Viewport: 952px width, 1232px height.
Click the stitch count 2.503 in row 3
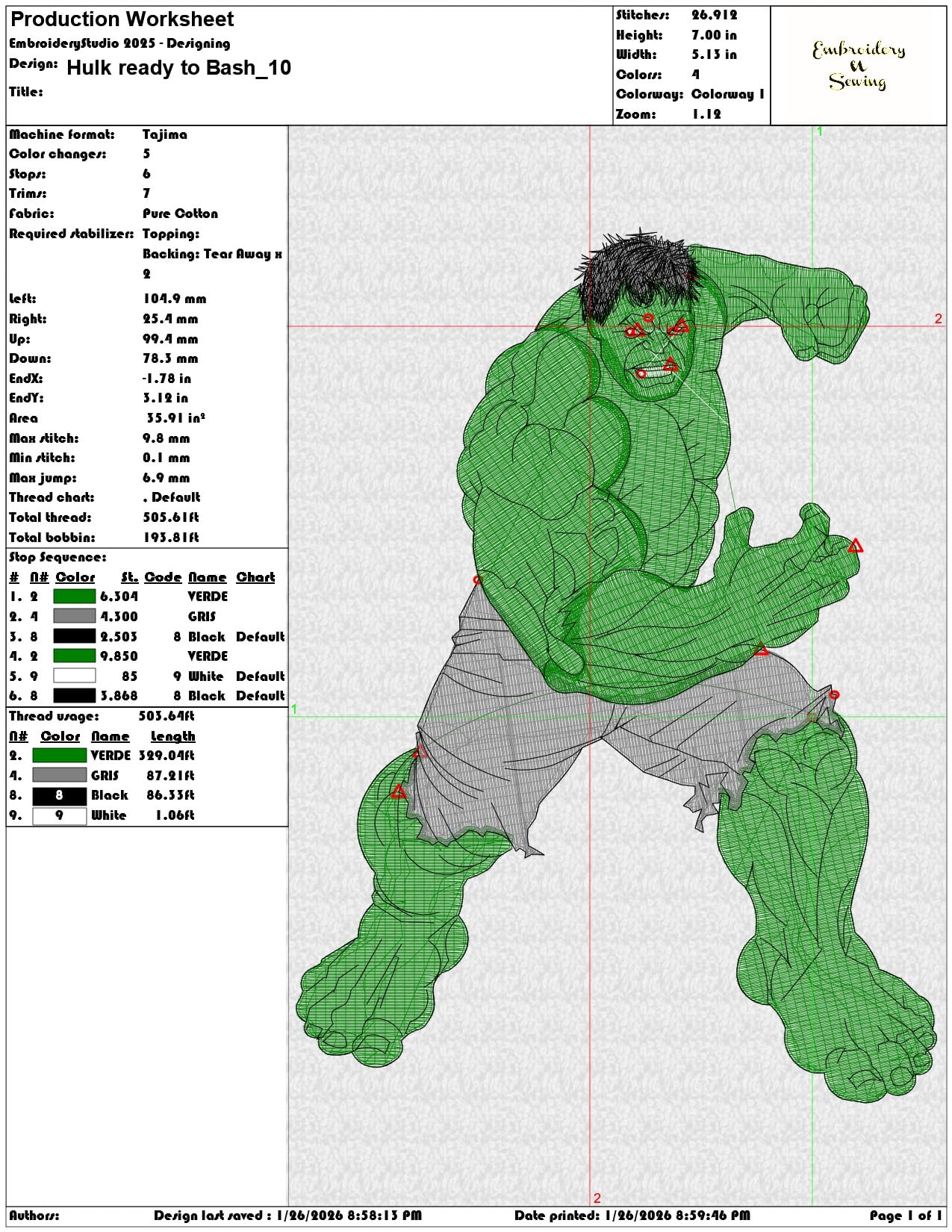click(119, 637)
